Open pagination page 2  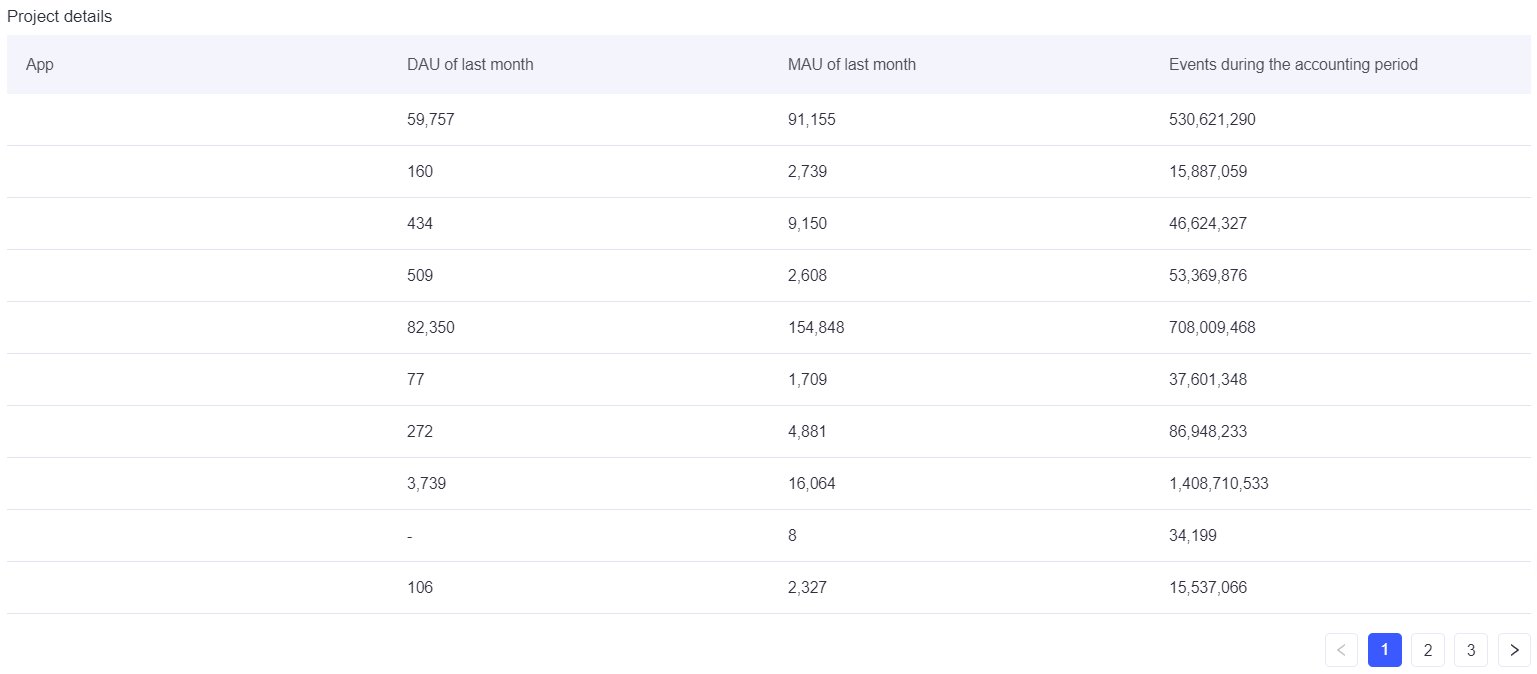point(1427,650)
